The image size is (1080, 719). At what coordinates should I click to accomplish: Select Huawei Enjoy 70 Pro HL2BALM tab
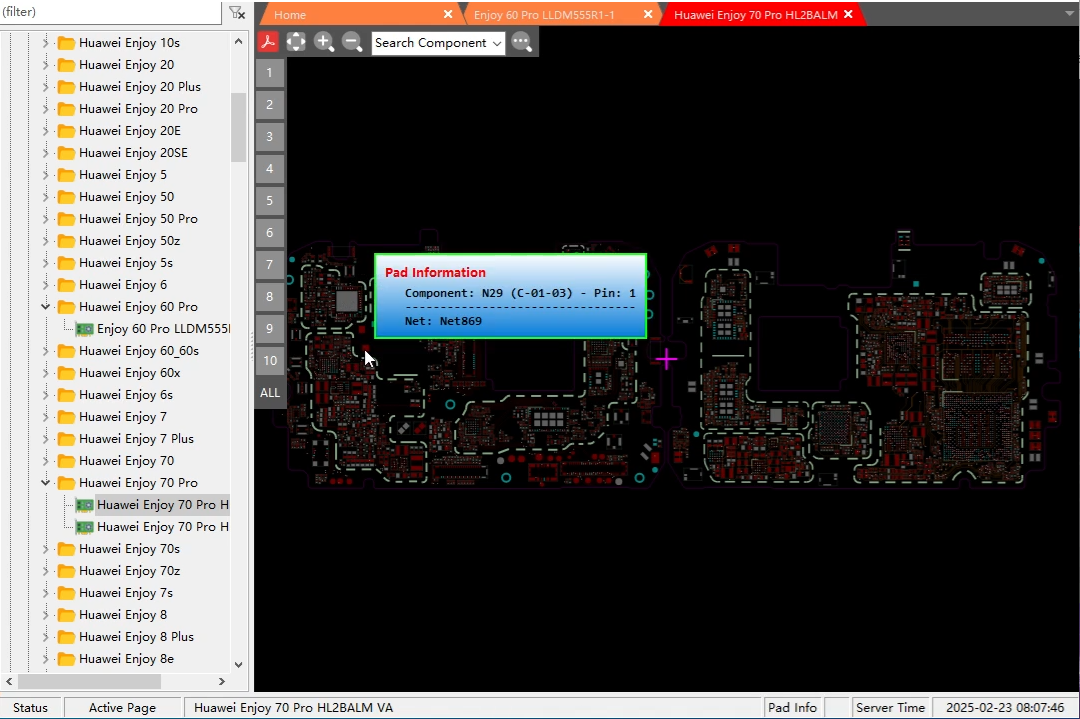(x=756, y=14)
